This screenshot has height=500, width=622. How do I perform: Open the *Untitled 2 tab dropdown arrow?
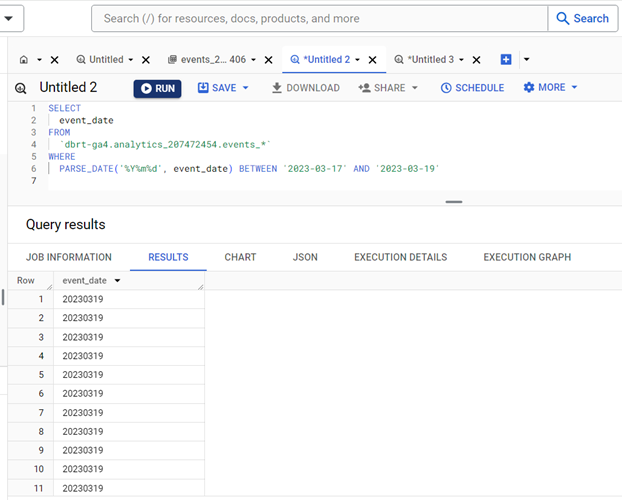point(357,60)
